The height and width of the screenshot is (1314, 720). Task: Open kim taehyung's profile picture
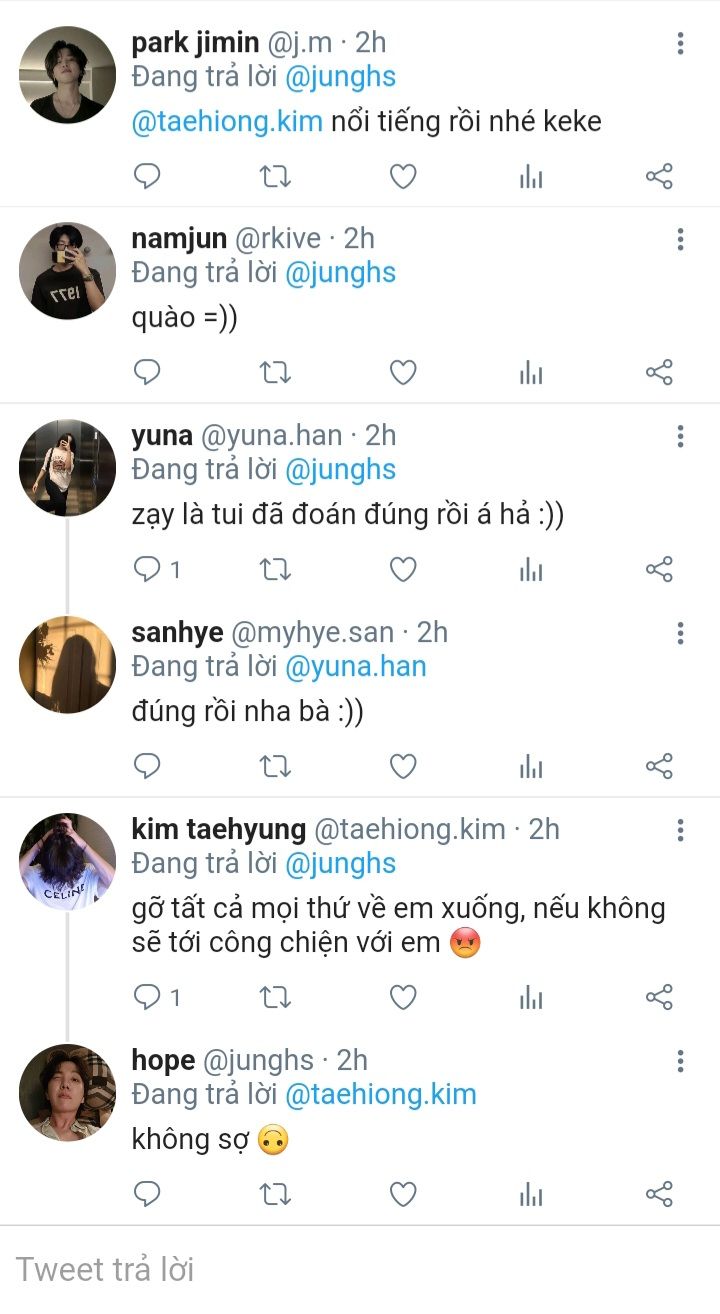[x=68, y=861]
